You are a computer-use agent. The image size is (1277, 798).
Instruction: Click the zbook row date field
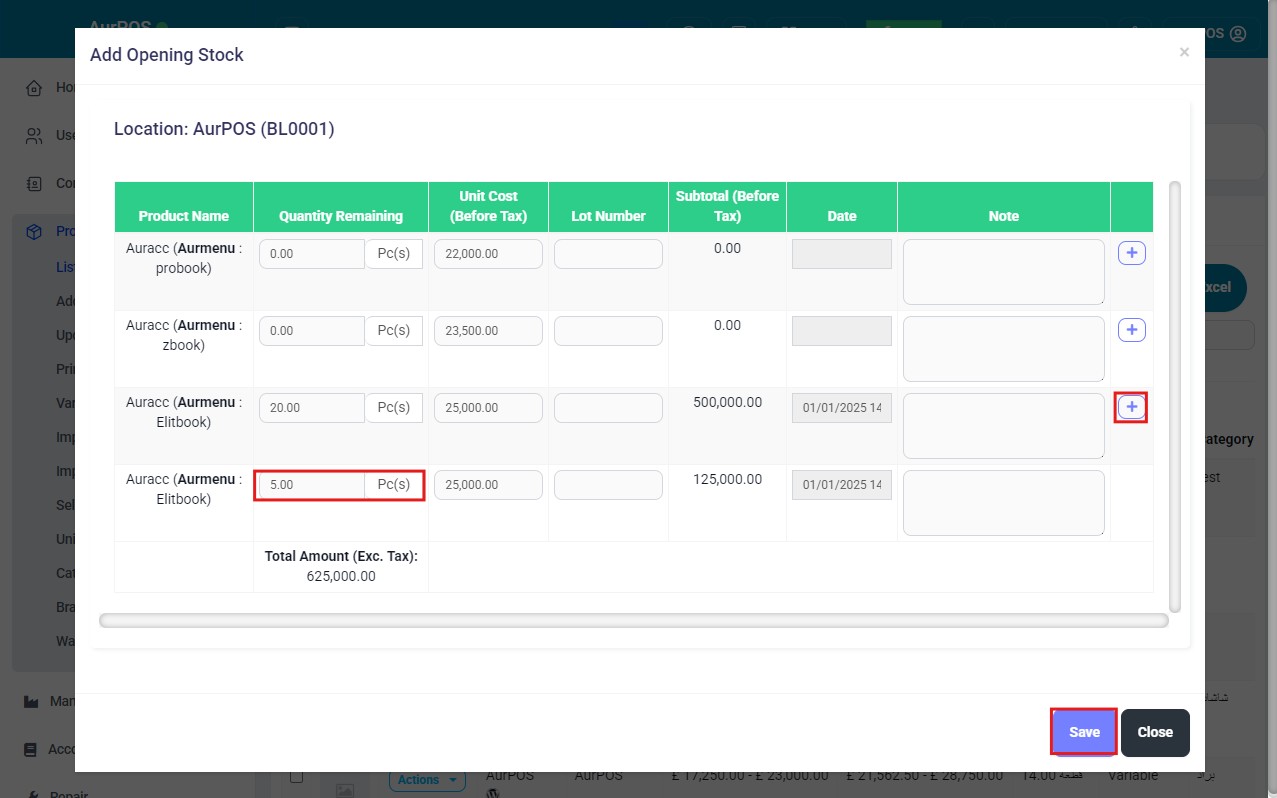[842, 331]
